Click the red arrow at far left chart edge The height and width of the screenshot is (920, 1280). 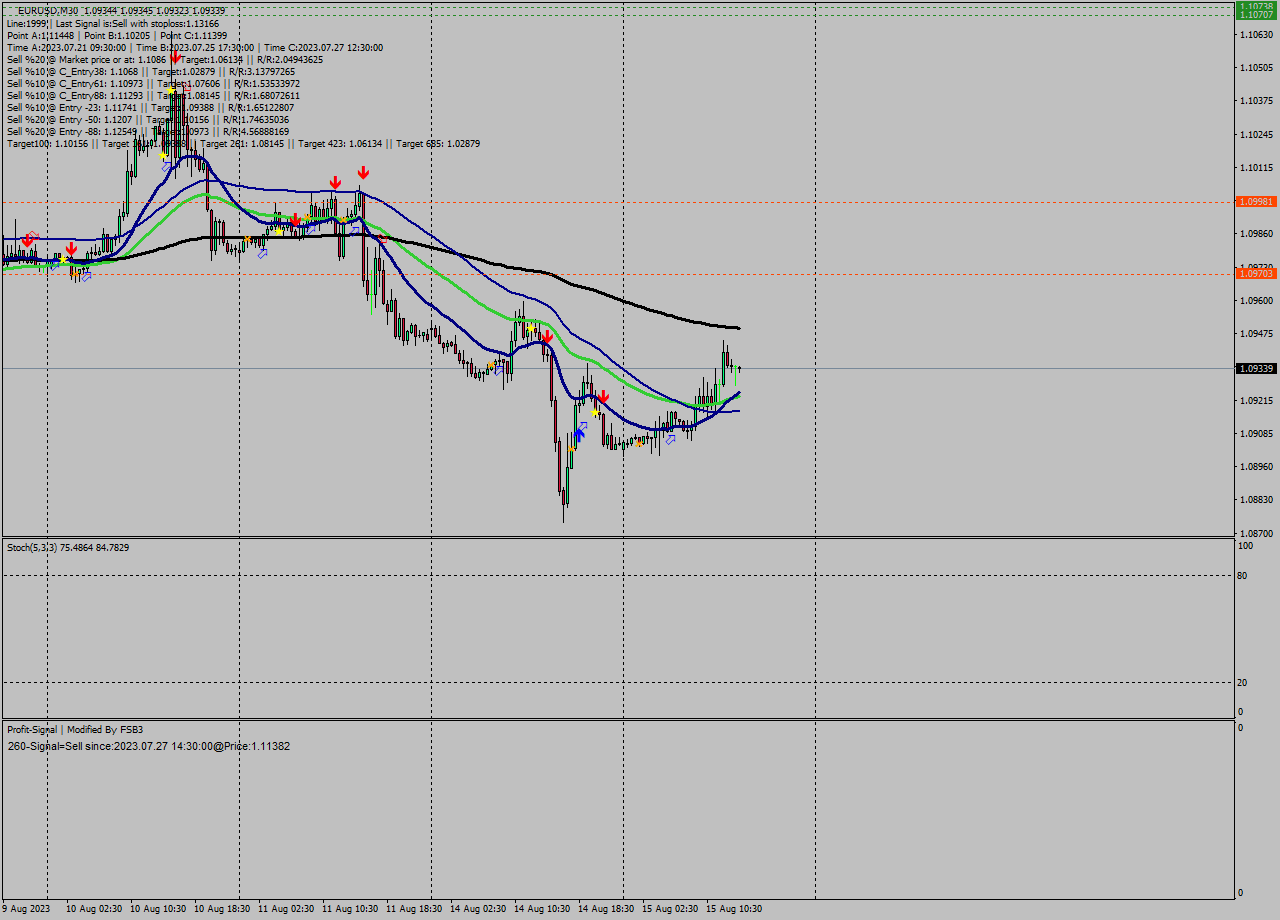(27, 241)
